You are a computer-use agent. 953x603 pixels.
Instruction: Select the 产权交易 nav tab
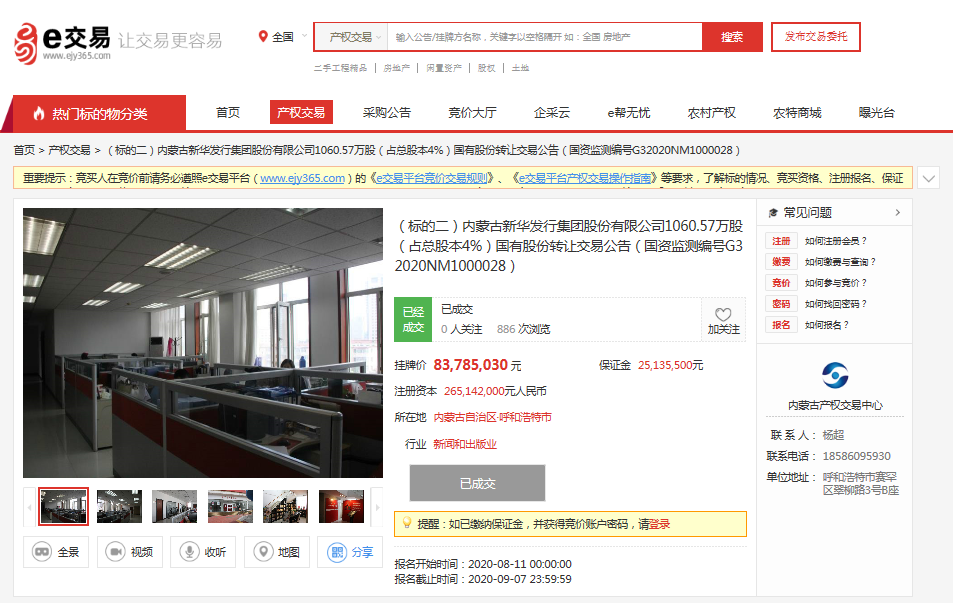pyautogui.click(x=301, y=112)
